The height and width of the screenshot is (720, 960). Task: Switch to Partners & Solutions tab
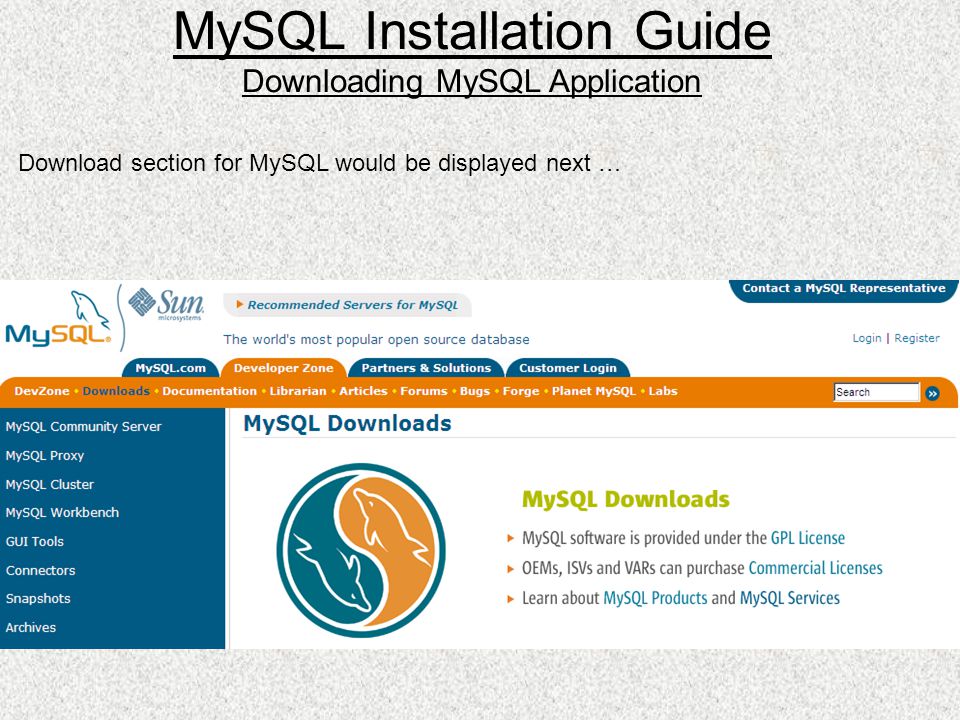pos(426,368)
